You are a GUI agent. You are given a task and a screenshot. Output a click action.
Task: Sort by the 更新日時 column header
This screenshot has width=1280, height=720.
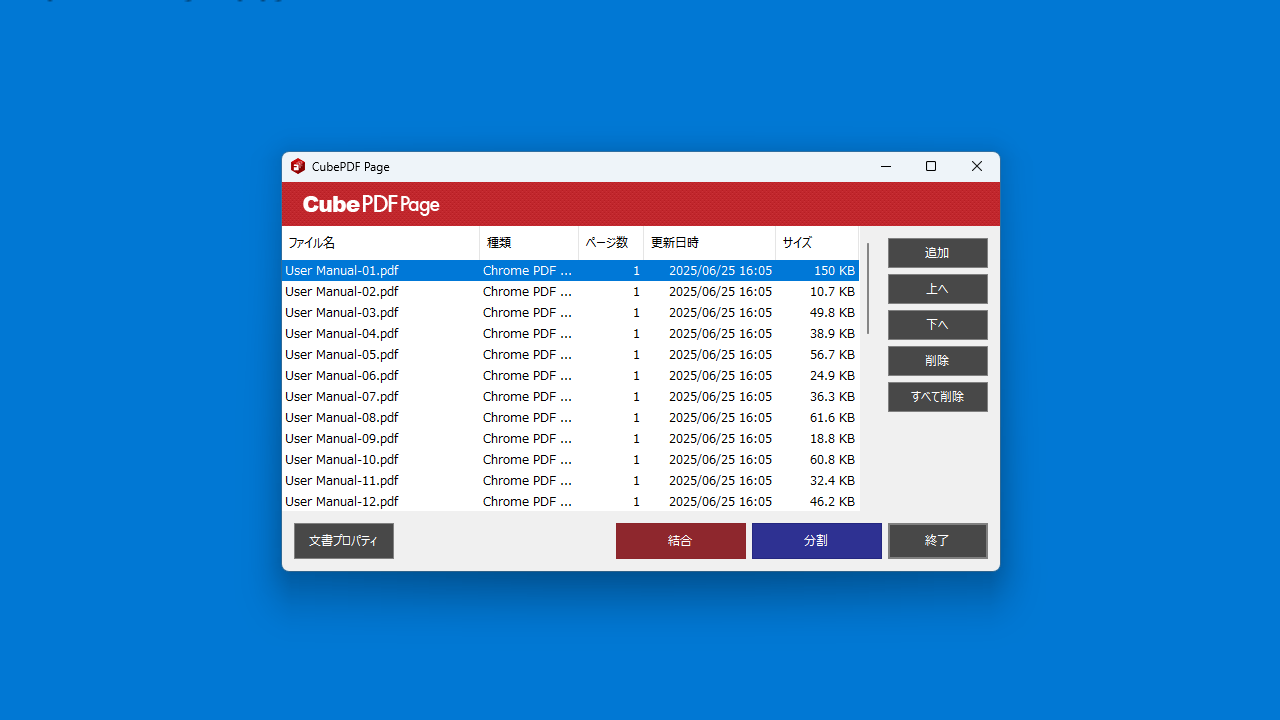click(710, 243)
